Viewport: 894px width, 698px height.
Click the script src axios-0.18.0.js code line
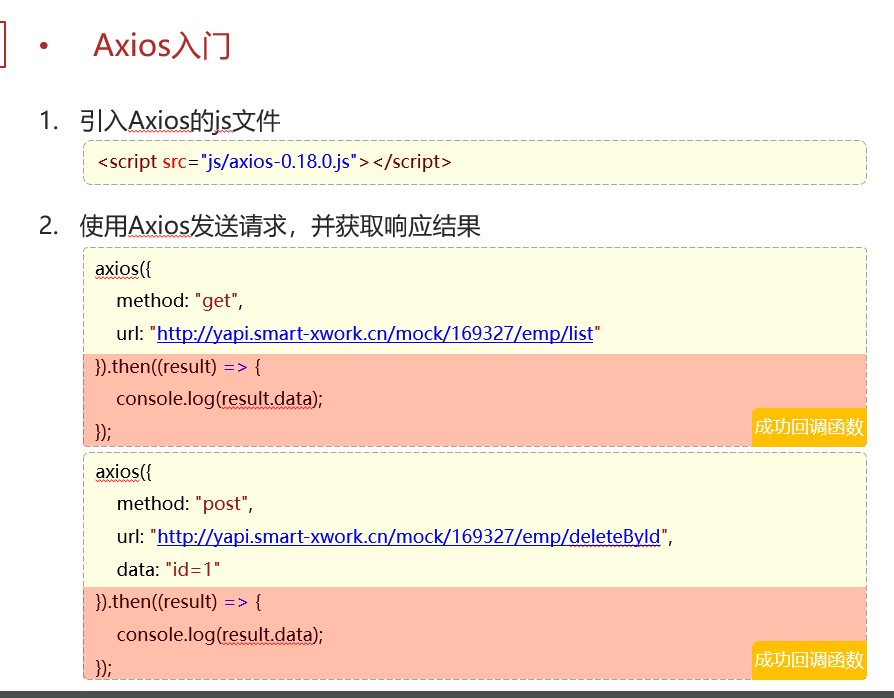coord(274,162)
